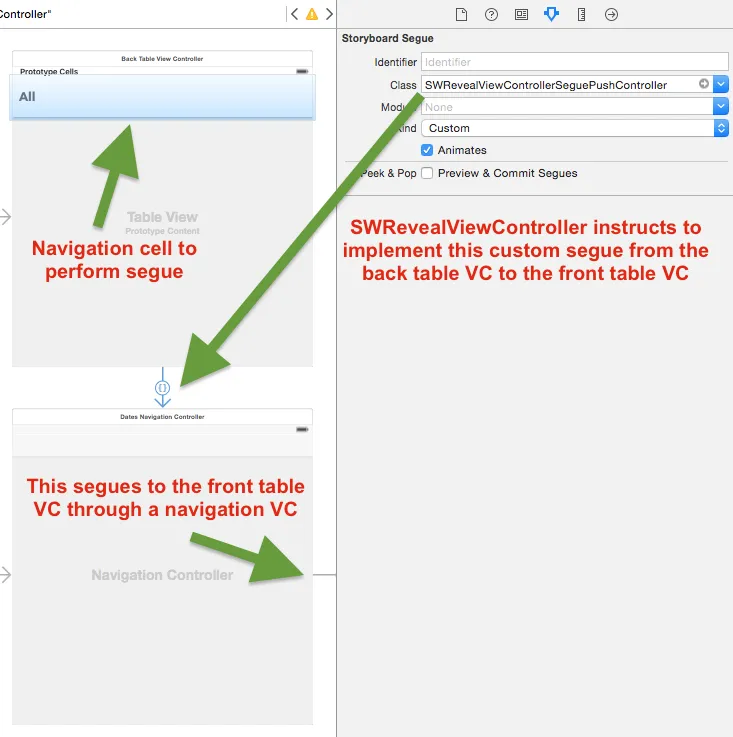Focus the Identifier text field
The height and width of the screenshot is (737, 733).
coord(575,62)
